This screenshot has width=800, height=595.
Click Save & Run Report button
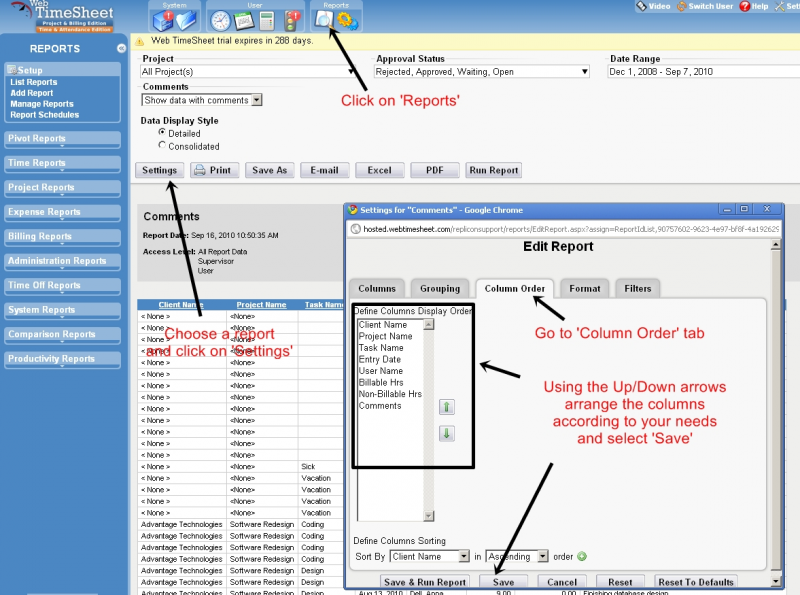[424, 582]
